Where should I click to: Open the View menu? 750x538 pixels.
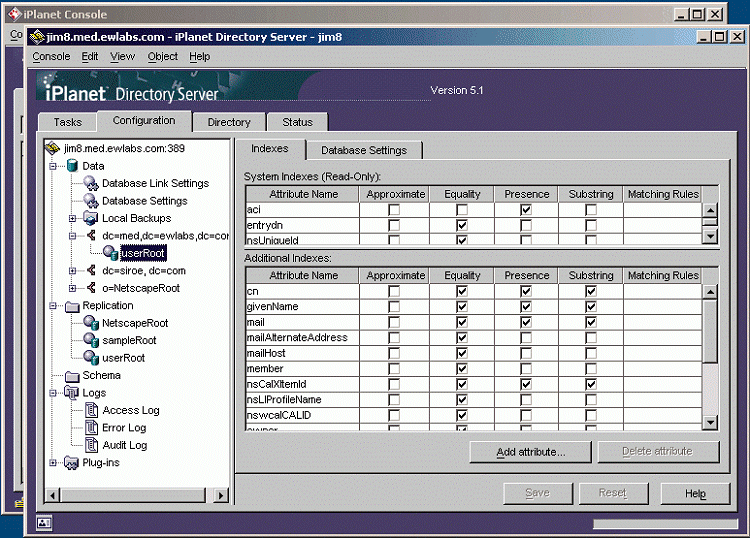click(x=122, y=56)
